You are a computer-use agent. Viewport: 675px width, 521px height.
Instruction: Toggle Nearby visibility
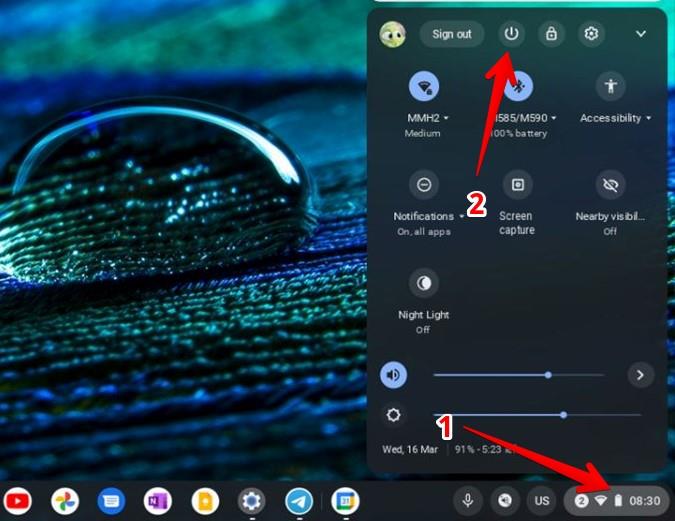[610, 185]
